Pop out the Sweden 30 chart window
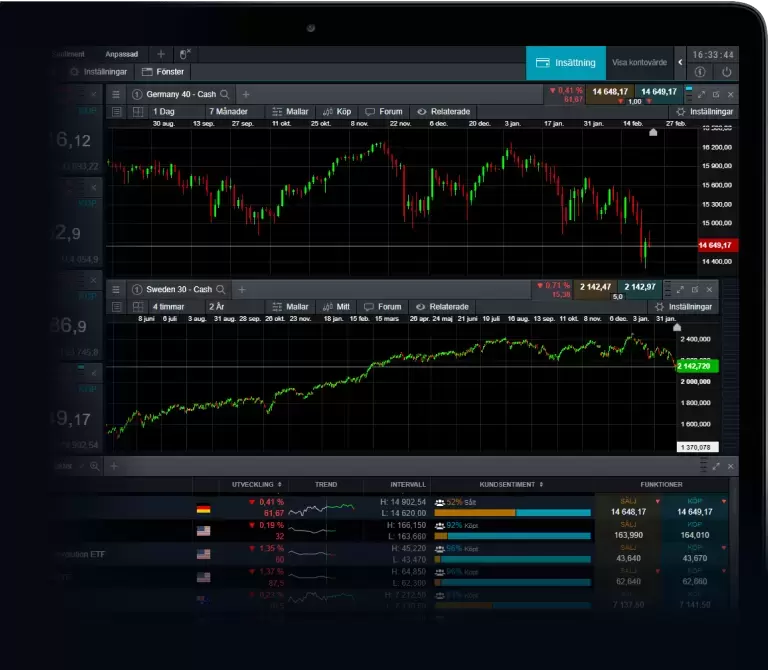The height and width of the screenshot is (670, 768). click(x=695, y=289)
